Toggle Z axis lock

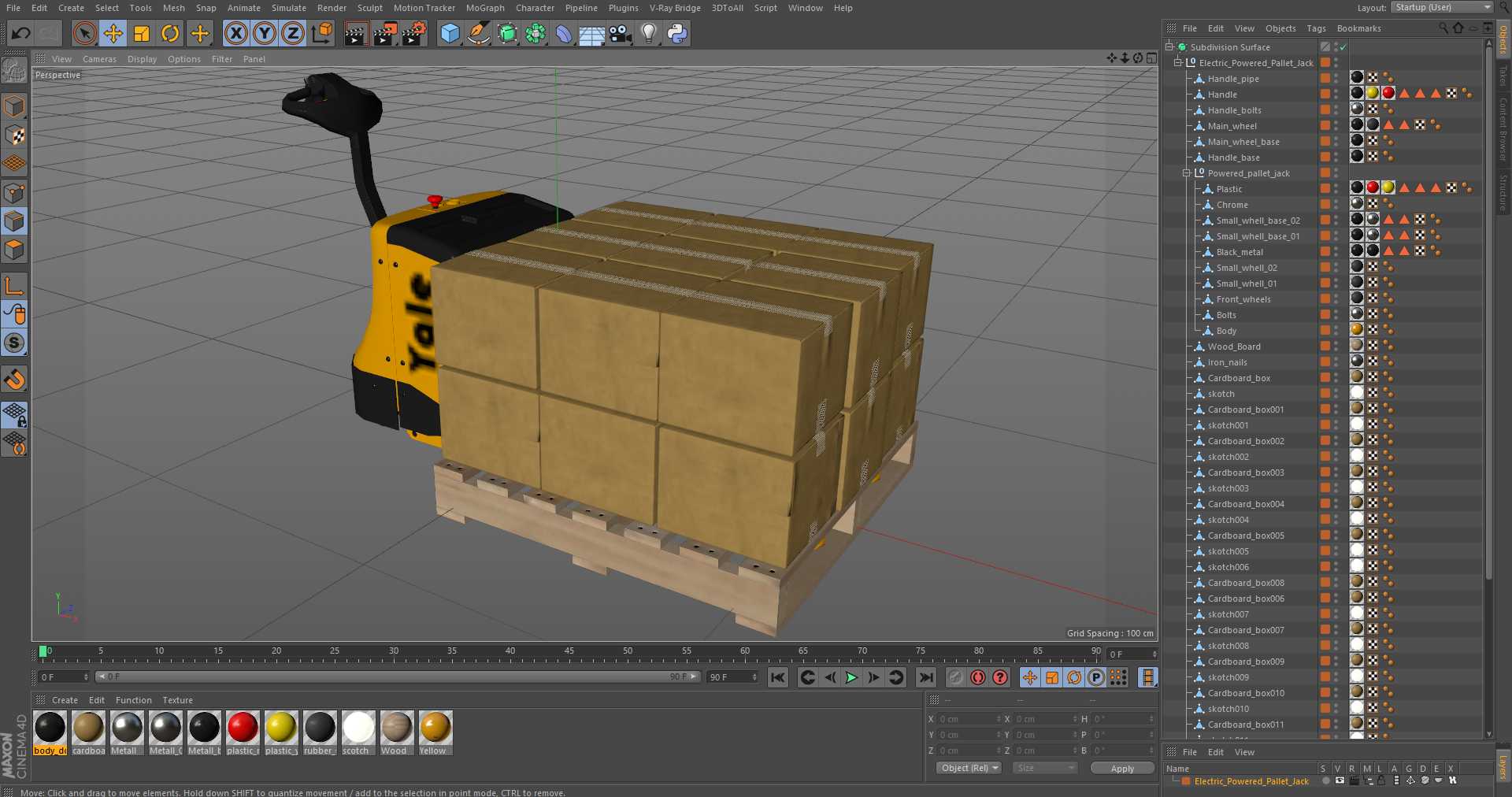coord(293,33)
